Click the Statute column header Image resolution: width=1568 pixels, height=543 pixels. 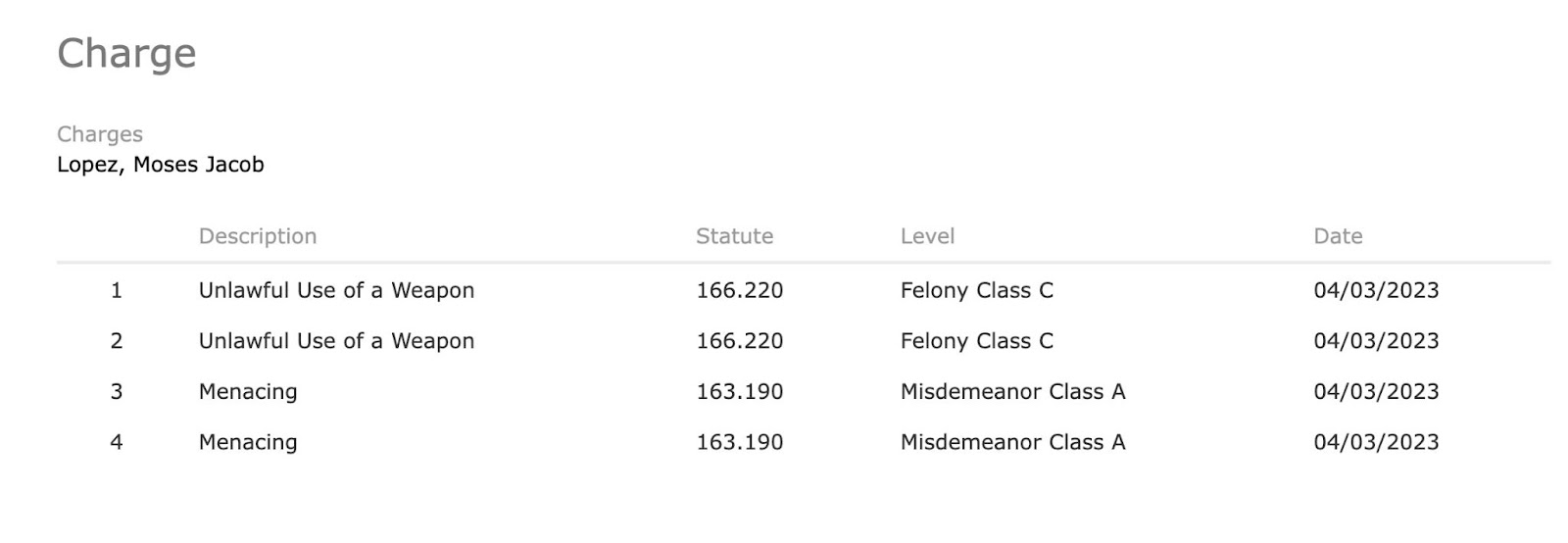tap(735, 236)
